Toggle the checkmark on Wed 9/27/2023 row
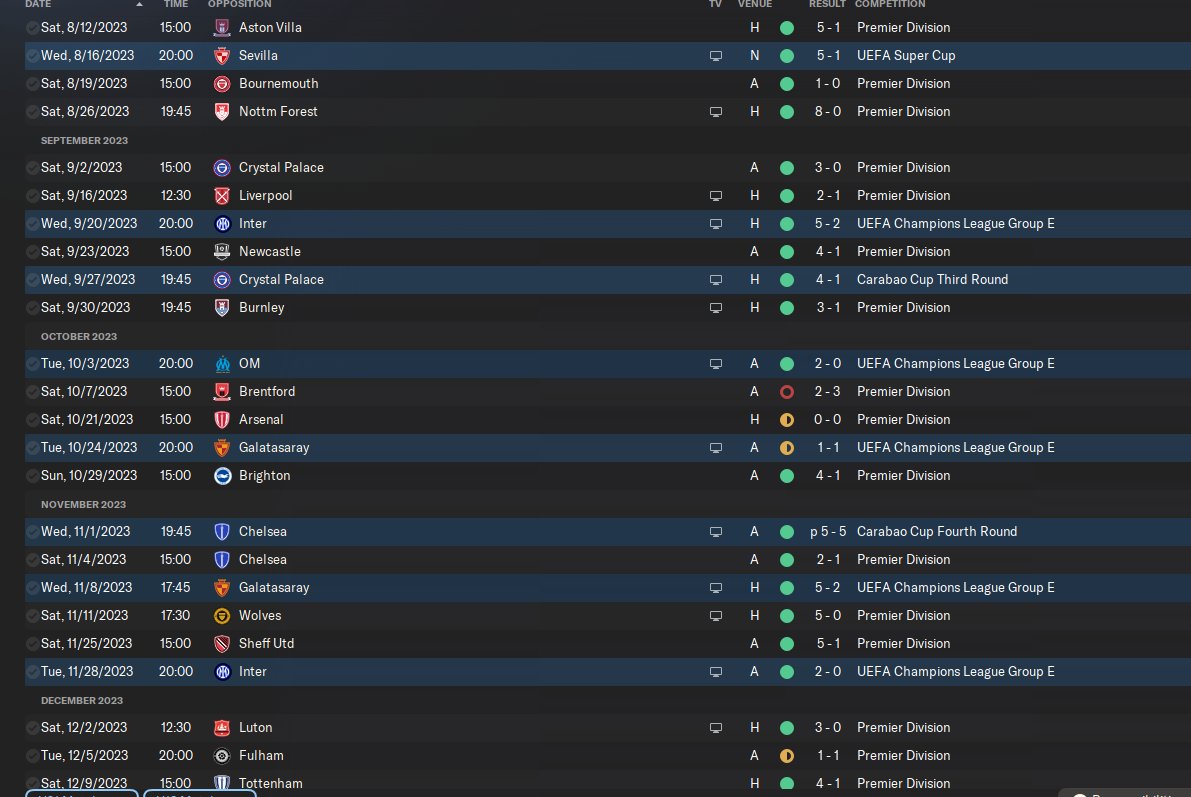Image resolution: width=1191 pixels, height=797 pixels. 32,280
